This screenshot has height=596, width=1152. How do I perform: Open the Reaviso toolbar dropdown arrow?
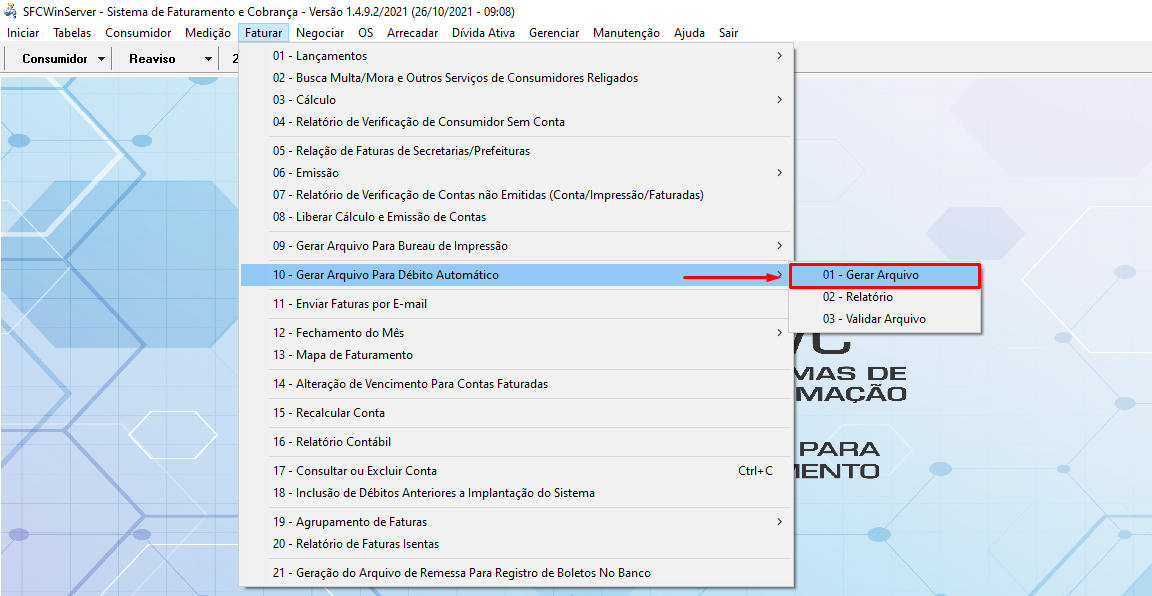pyautogui.click(x=208, y=59)
